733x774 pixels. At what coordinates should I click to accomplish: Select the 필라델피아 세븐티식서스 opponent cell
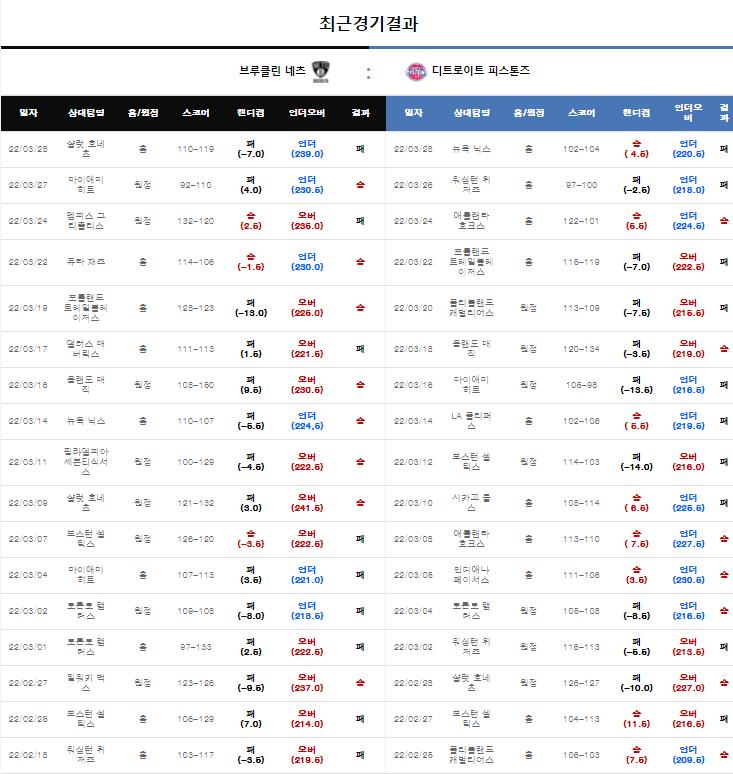pyautogui.click(x=86, y=462)
